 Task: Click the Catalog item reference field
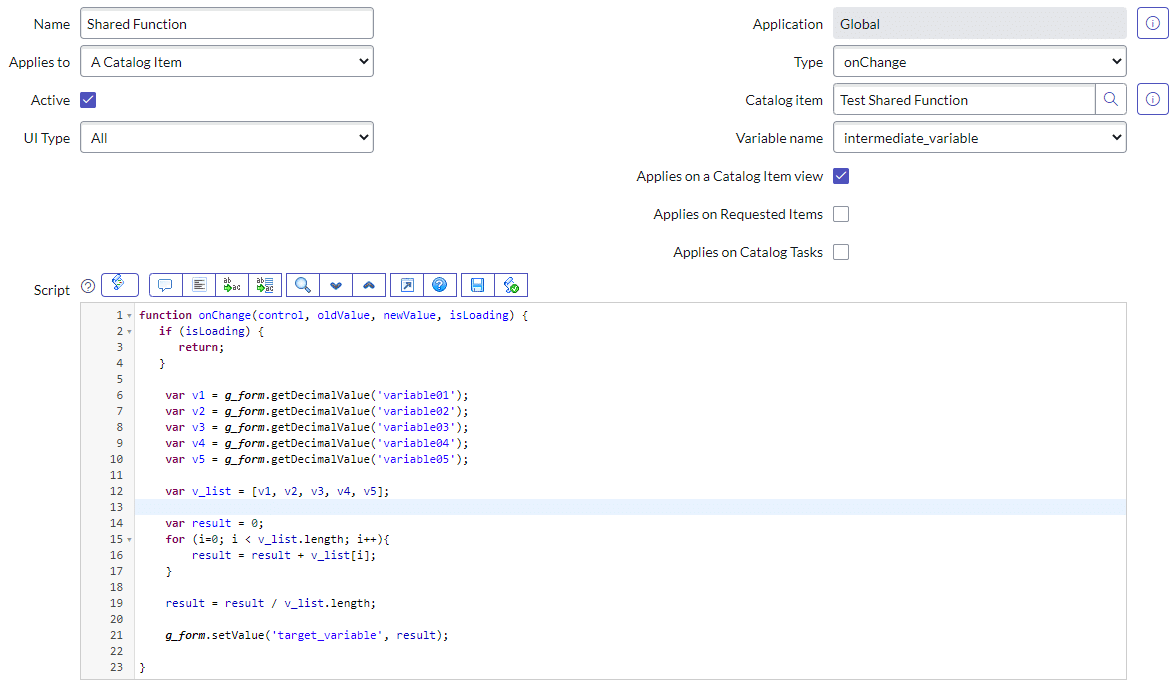pyautogui.click(x=964, y=100)
